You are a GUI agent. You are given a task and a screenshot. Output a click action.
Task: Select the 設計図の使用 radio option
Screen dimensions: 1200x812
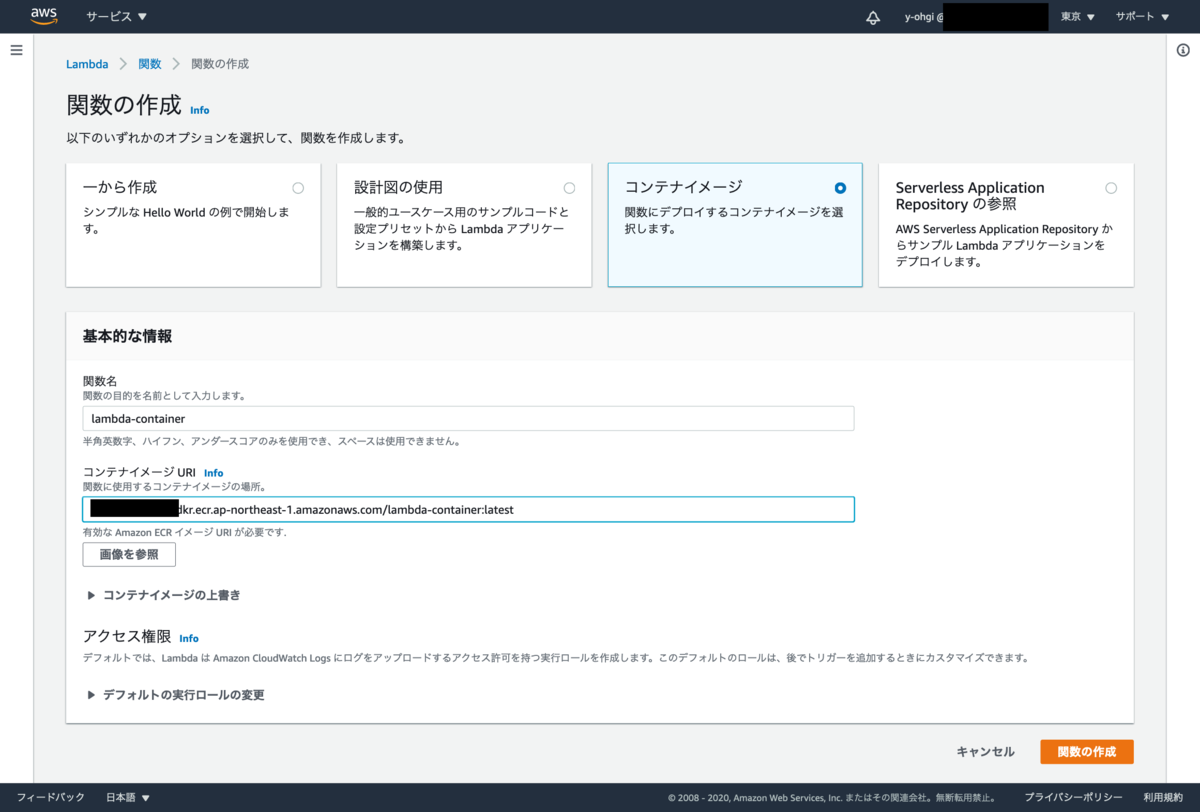(x=569, y=188)
